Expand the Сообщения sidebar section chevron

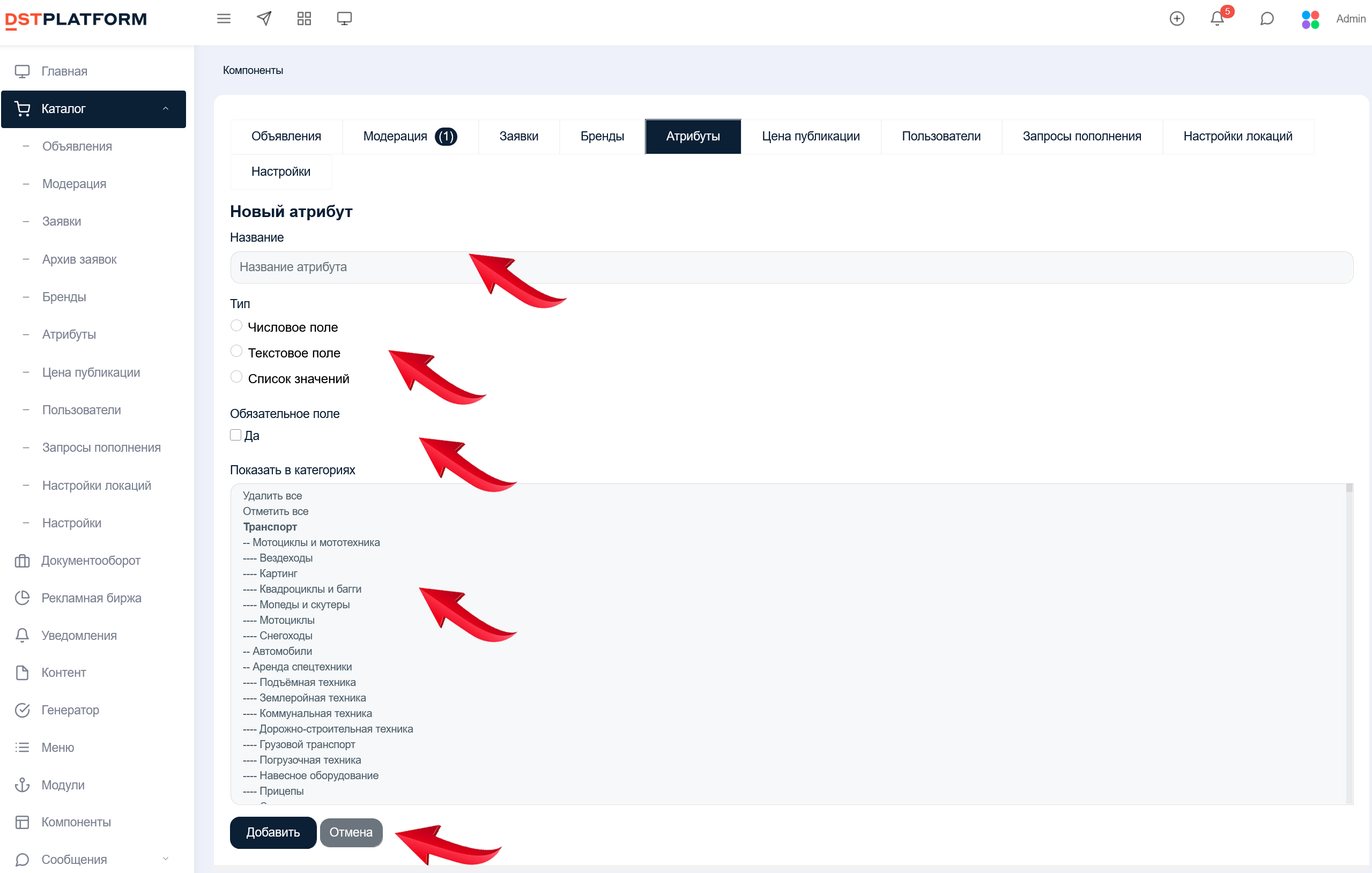[x=166, y=859]
